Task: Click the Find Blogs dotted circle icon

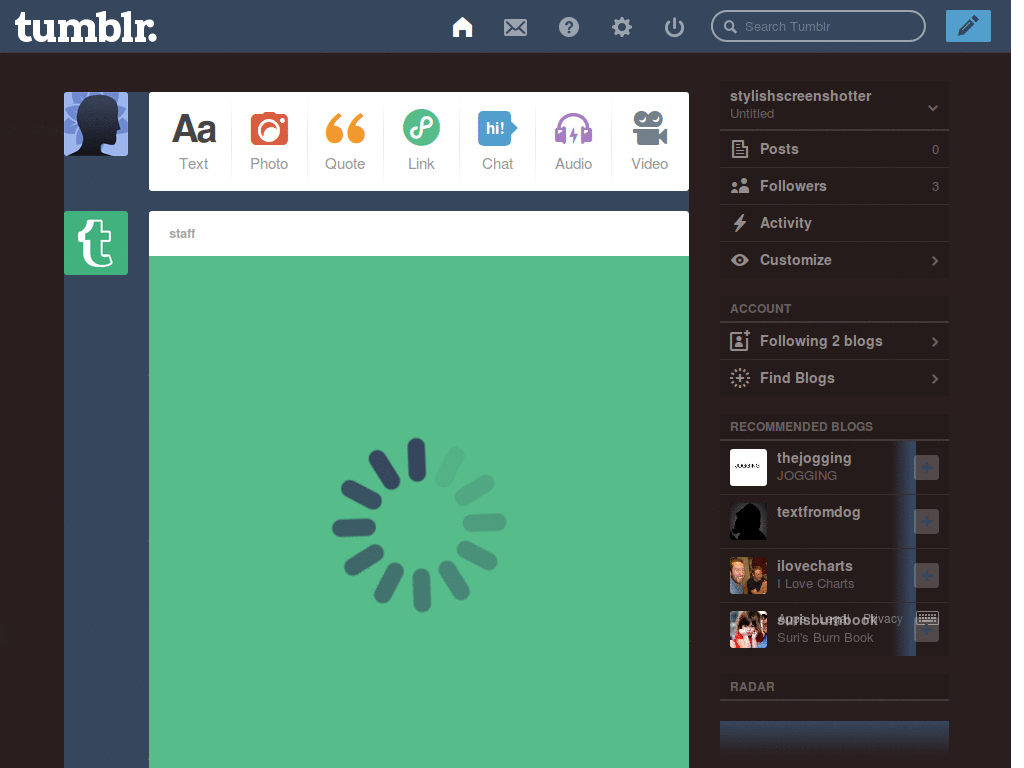Action: tap(739, 378)
